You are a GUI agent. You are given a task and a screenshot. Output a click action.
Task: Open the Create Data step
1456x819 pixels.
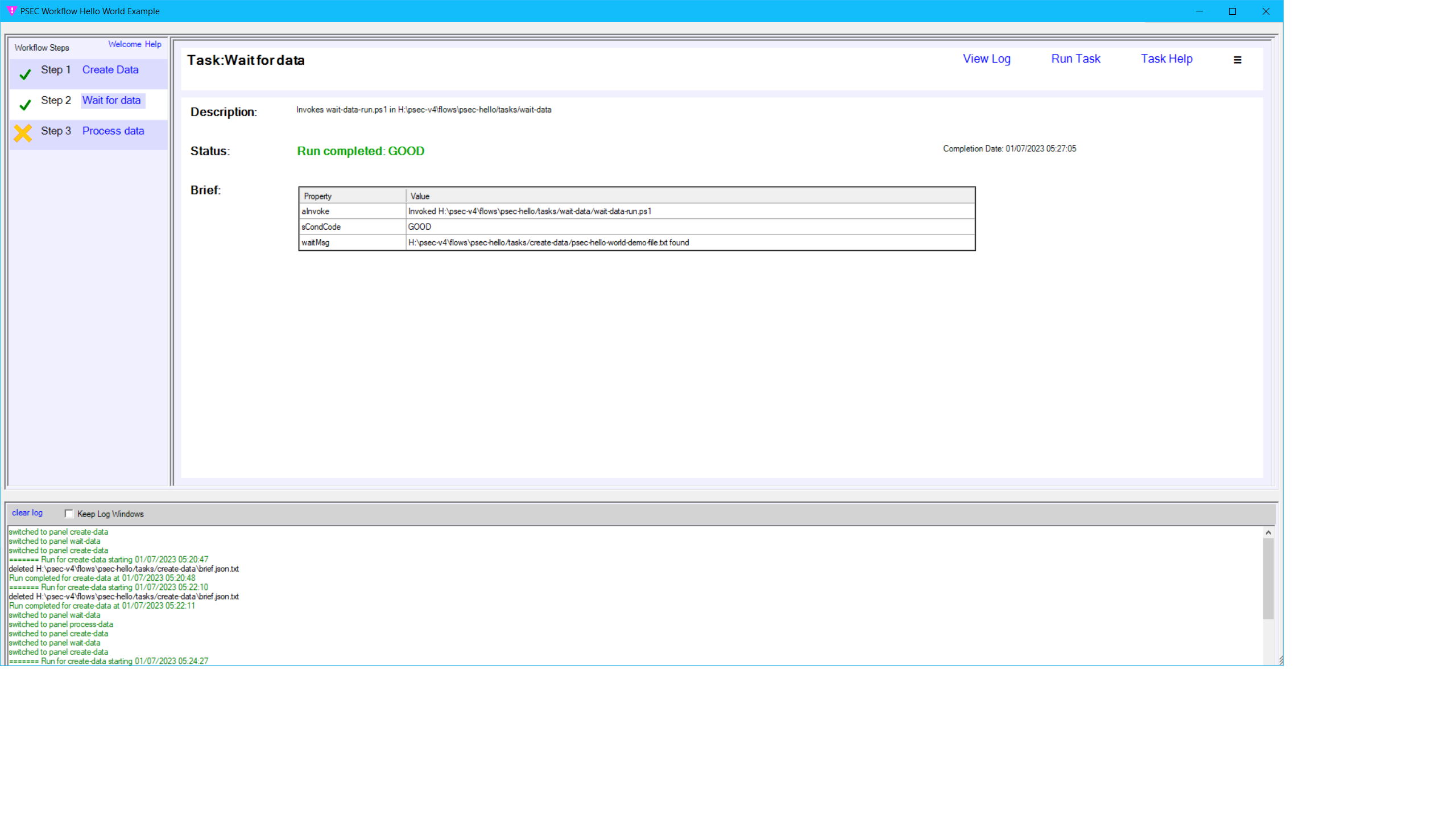[x=110, y=70]
